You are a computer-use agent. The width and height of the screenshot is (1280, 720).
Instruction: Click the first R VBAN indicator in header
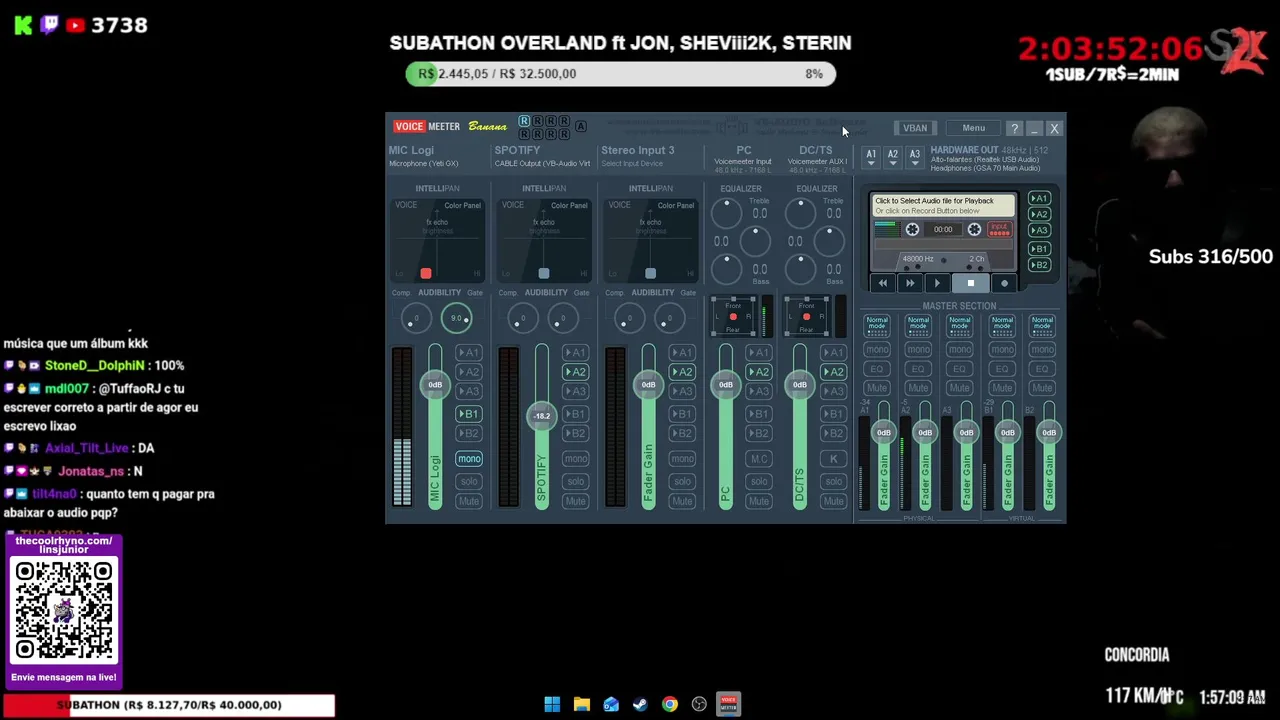pyautogui.click(x=524, y=121)
